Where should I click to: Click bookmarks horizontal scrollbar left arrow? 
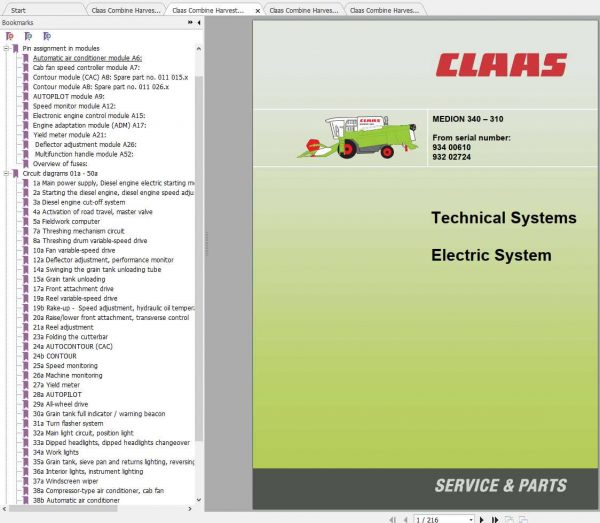pos(4,508)
